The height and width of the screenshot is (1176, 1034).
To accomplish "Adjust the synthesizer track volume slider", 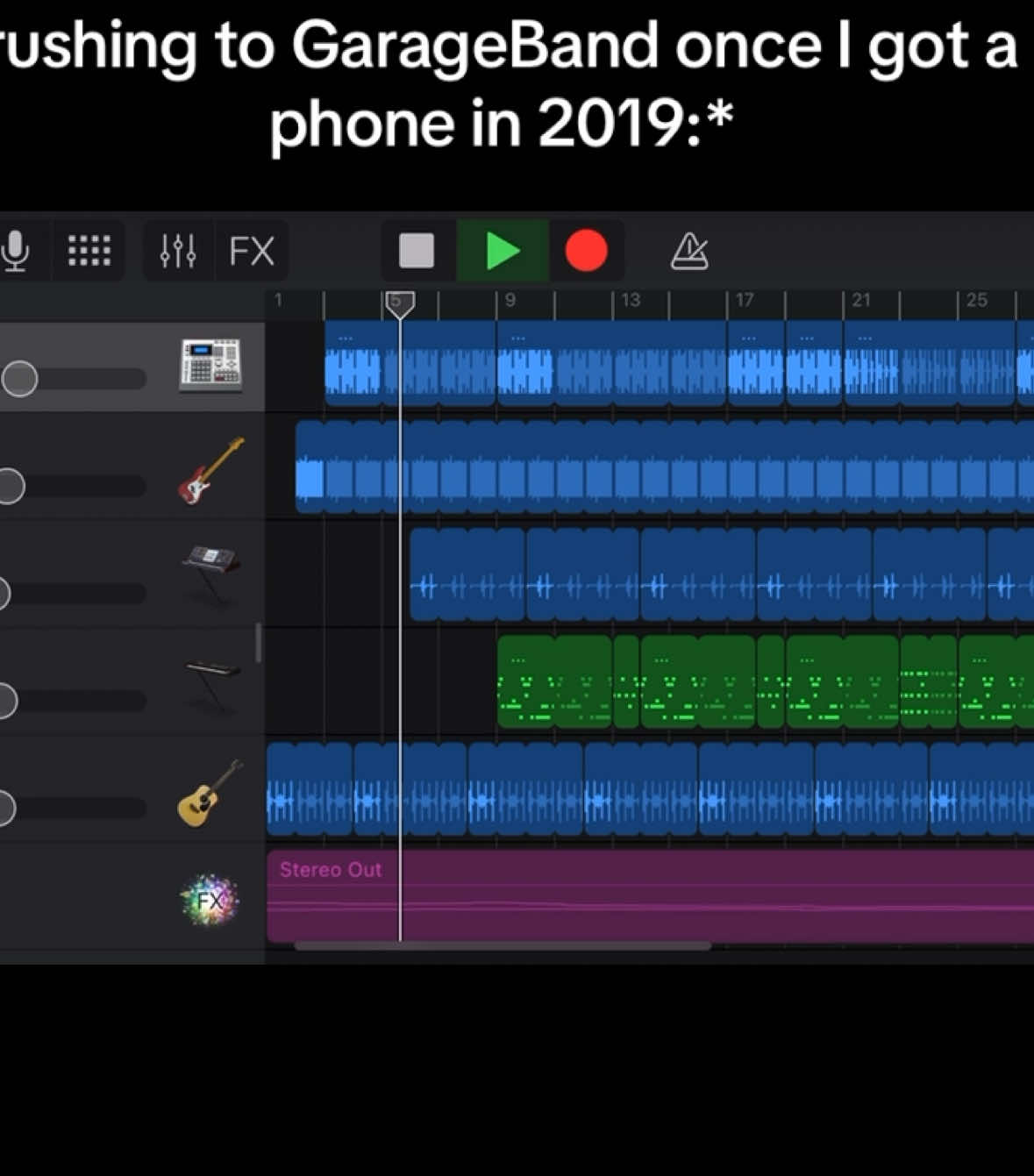I will (x=73, y=594).
